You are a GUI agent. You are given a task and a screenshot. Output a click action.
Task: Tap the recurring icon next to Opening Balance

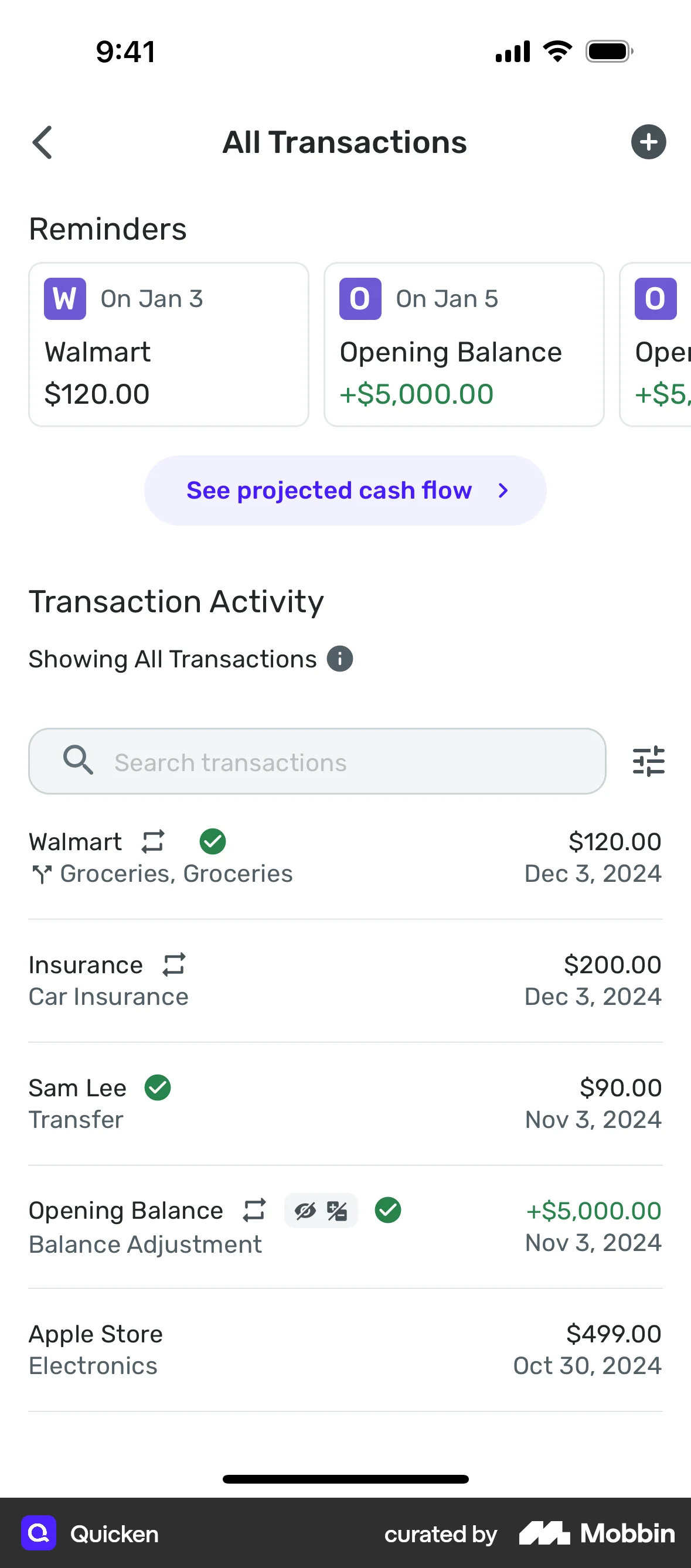point(254,1209)
